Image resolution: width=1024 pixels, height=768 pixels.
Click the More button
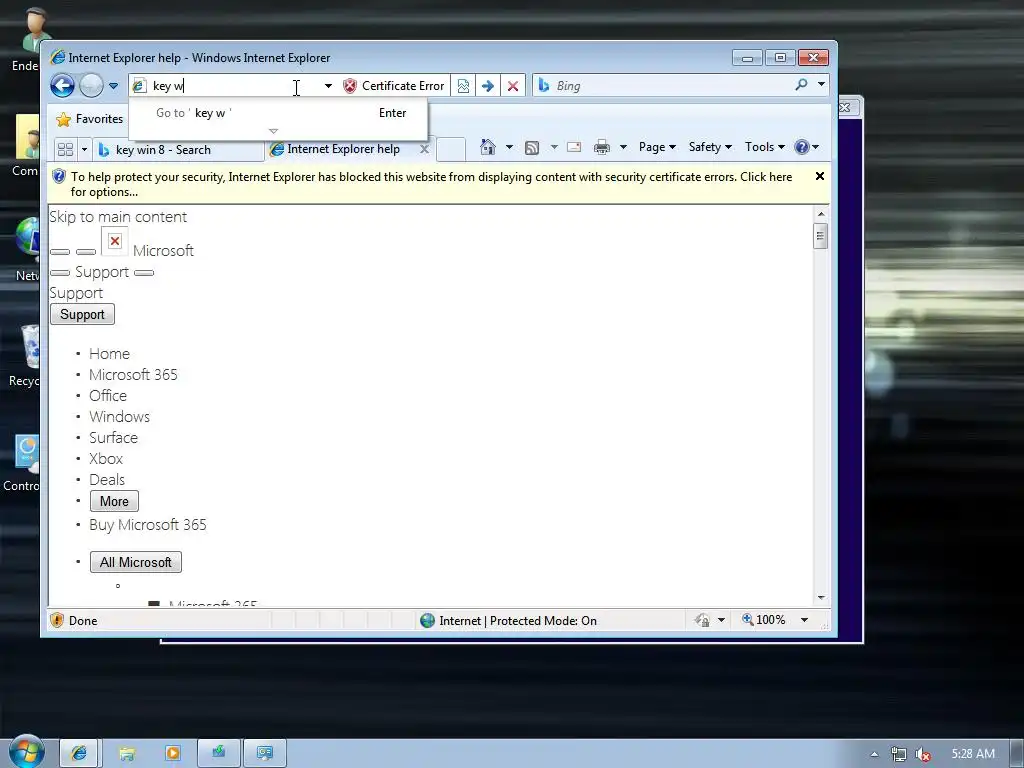(x=114, y=502)
